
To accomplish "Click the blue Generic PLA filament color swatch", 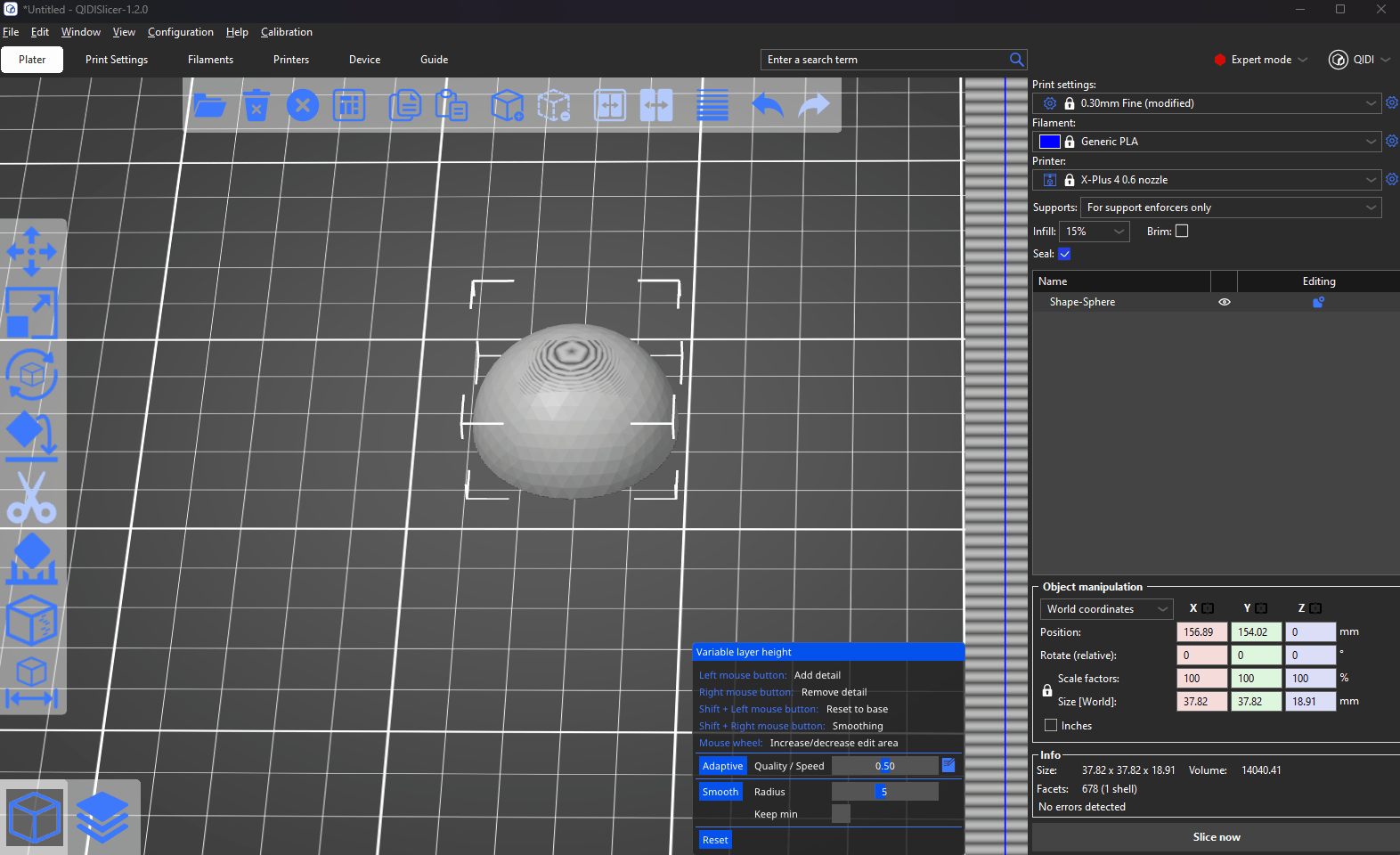I will click(1049, 142).
